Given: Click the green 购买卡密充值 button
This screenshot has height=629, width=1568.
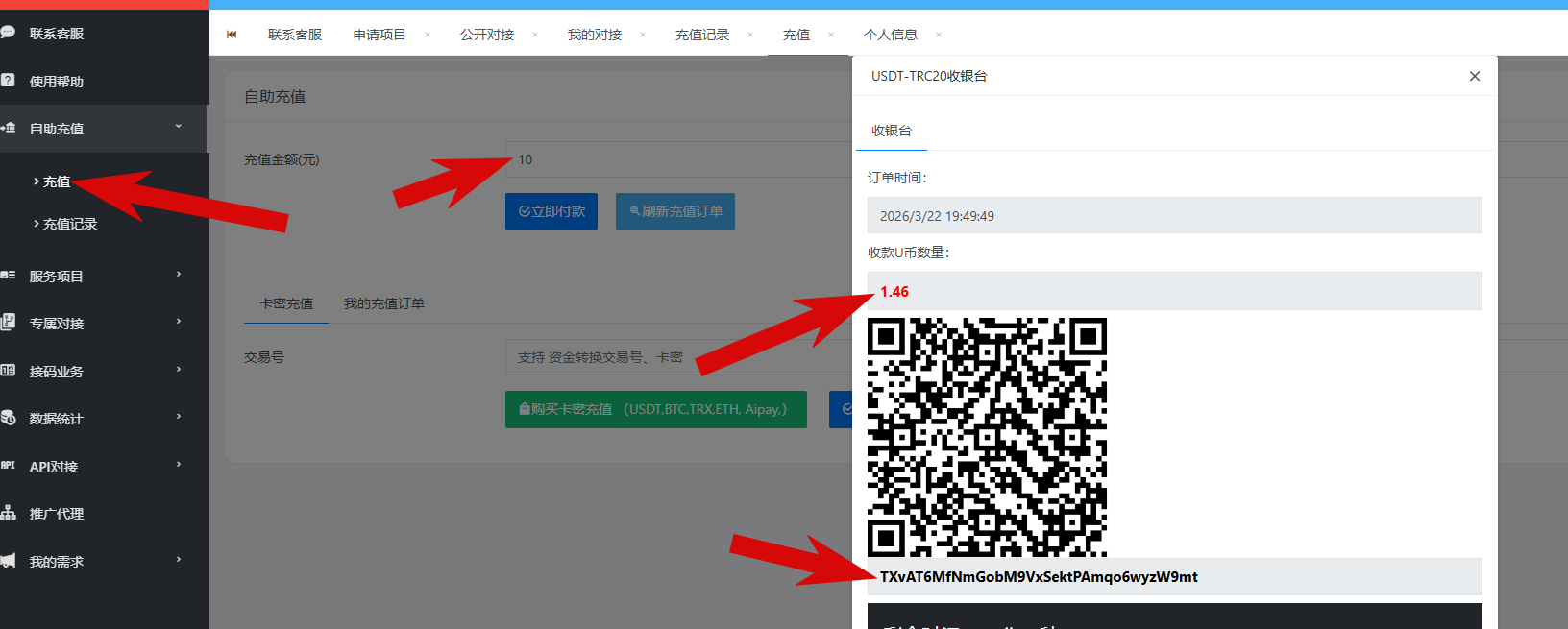Looking at the screenshot, I should tap(656, 409).
